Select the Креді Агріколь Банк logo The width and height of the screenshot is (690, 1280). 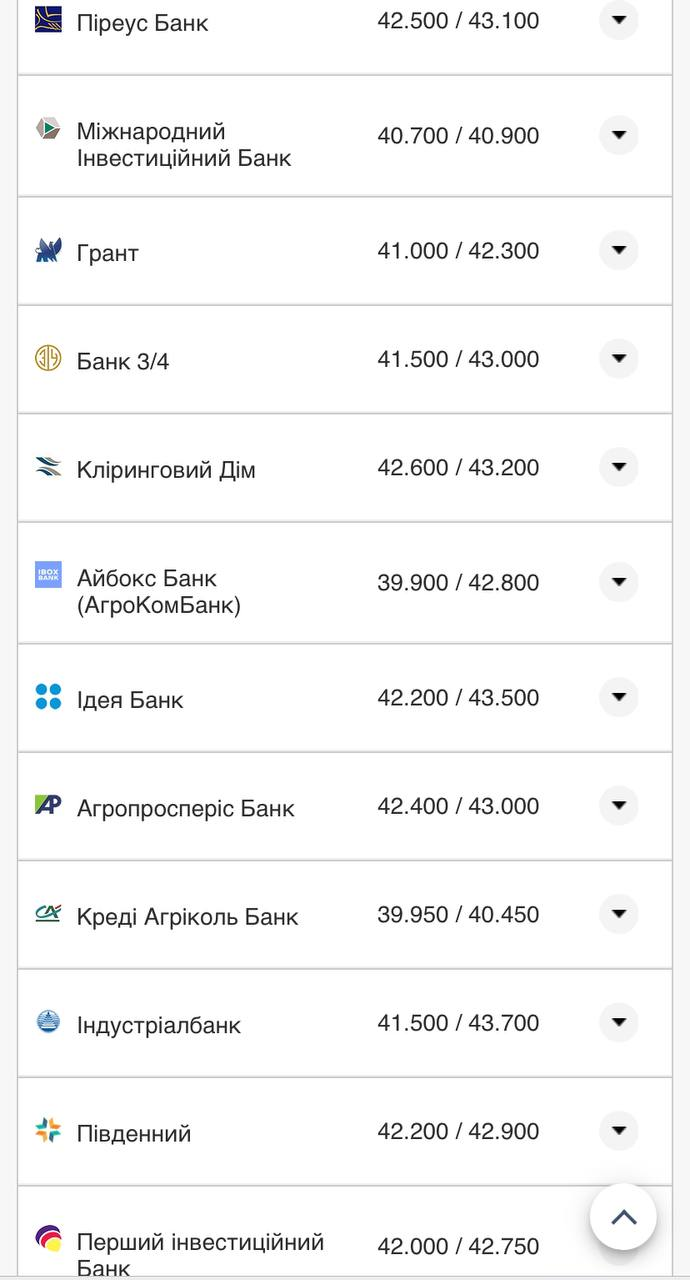click(47, 913)
